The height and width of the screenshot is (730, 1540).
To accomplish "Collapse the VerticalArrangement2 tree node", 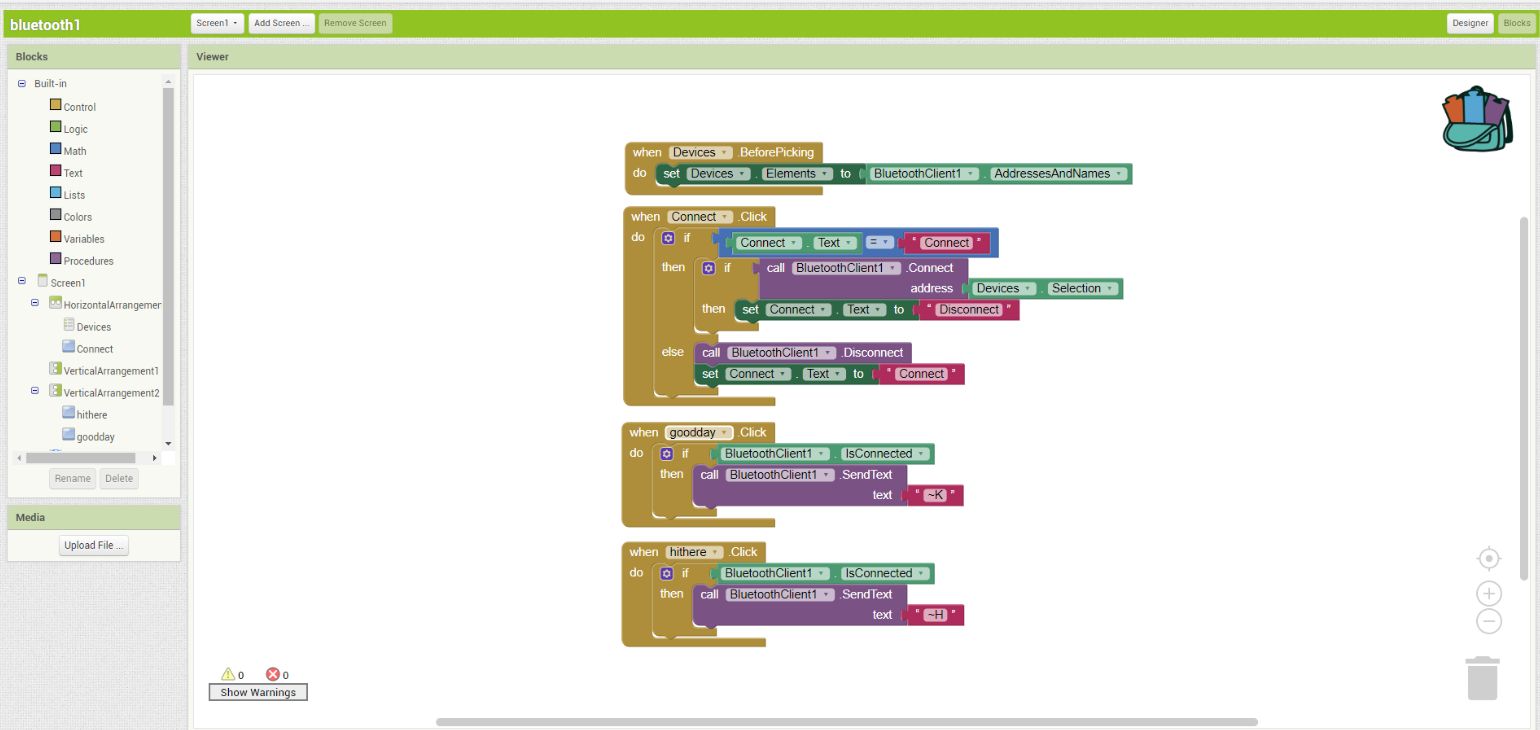I will tap(35, 392).
